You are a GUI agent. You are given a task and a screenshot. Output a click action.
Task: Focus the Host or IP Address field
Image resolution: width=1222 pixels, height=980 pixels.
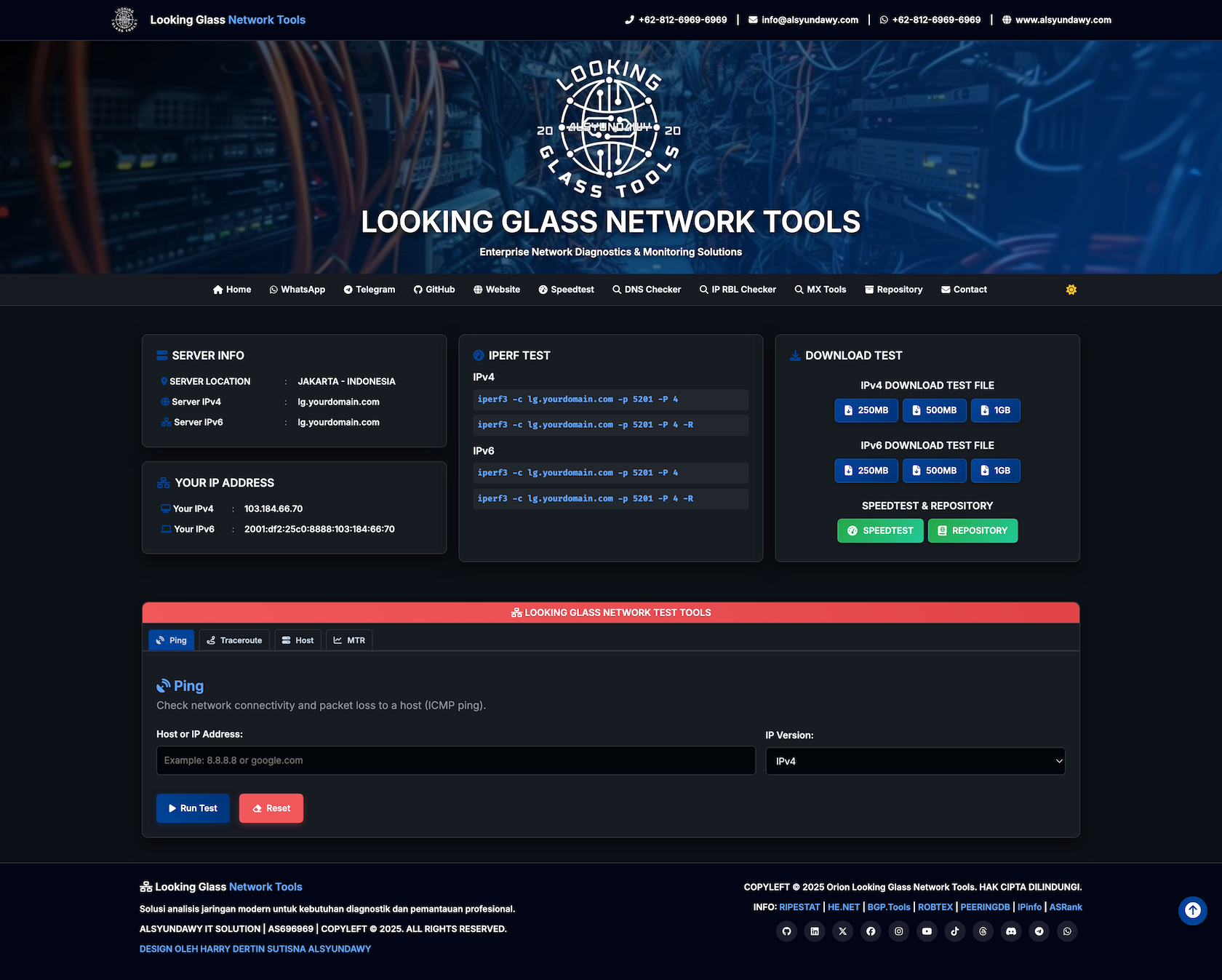(x=455, y=760)
